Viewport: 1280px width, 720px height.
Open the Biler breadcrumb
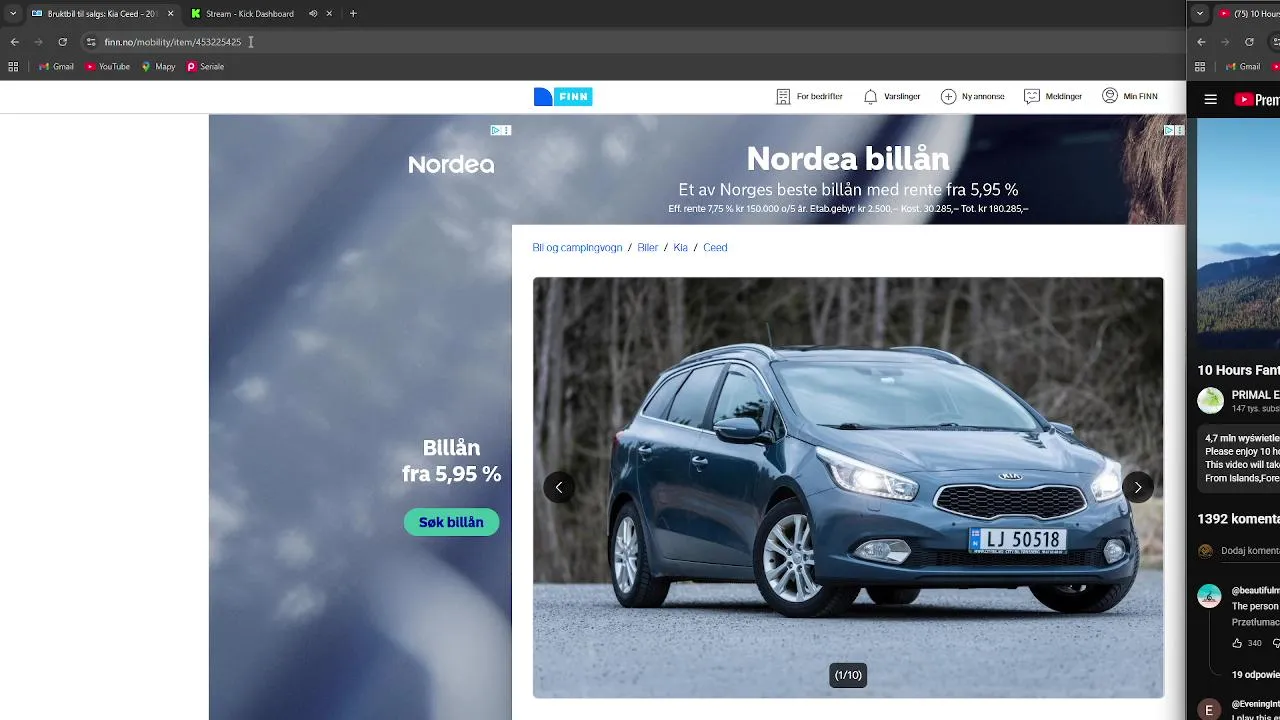click(648, 247)
